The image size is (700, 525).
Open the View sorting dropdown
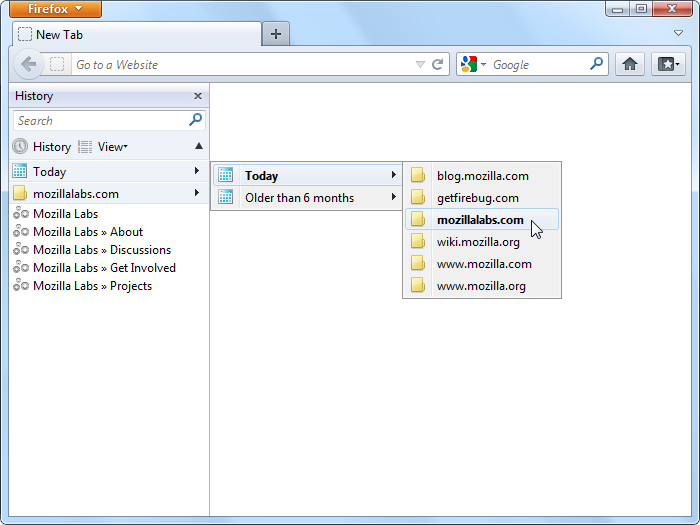[x=112, y=147]
